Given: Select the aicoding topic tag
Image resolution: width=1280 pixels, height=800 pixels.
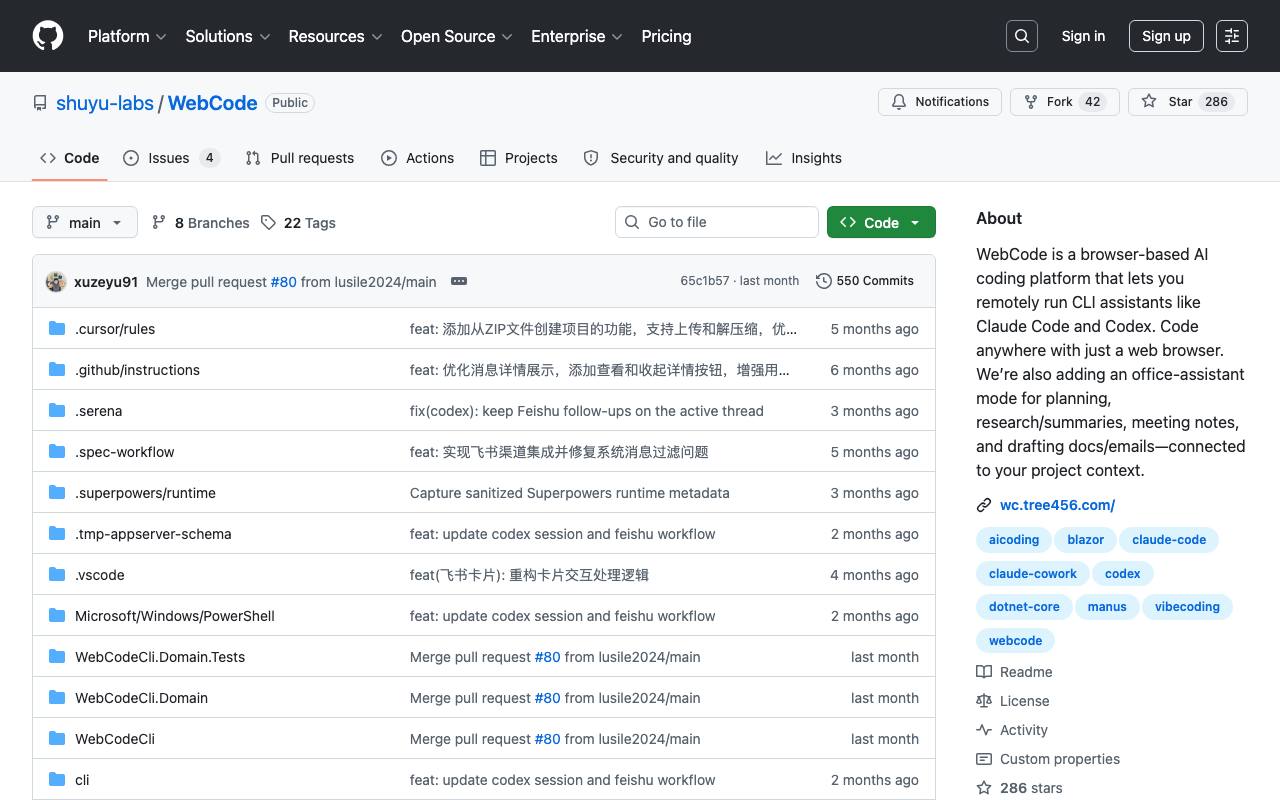Looking at the screenshot, I should [x=1014, y=540].
